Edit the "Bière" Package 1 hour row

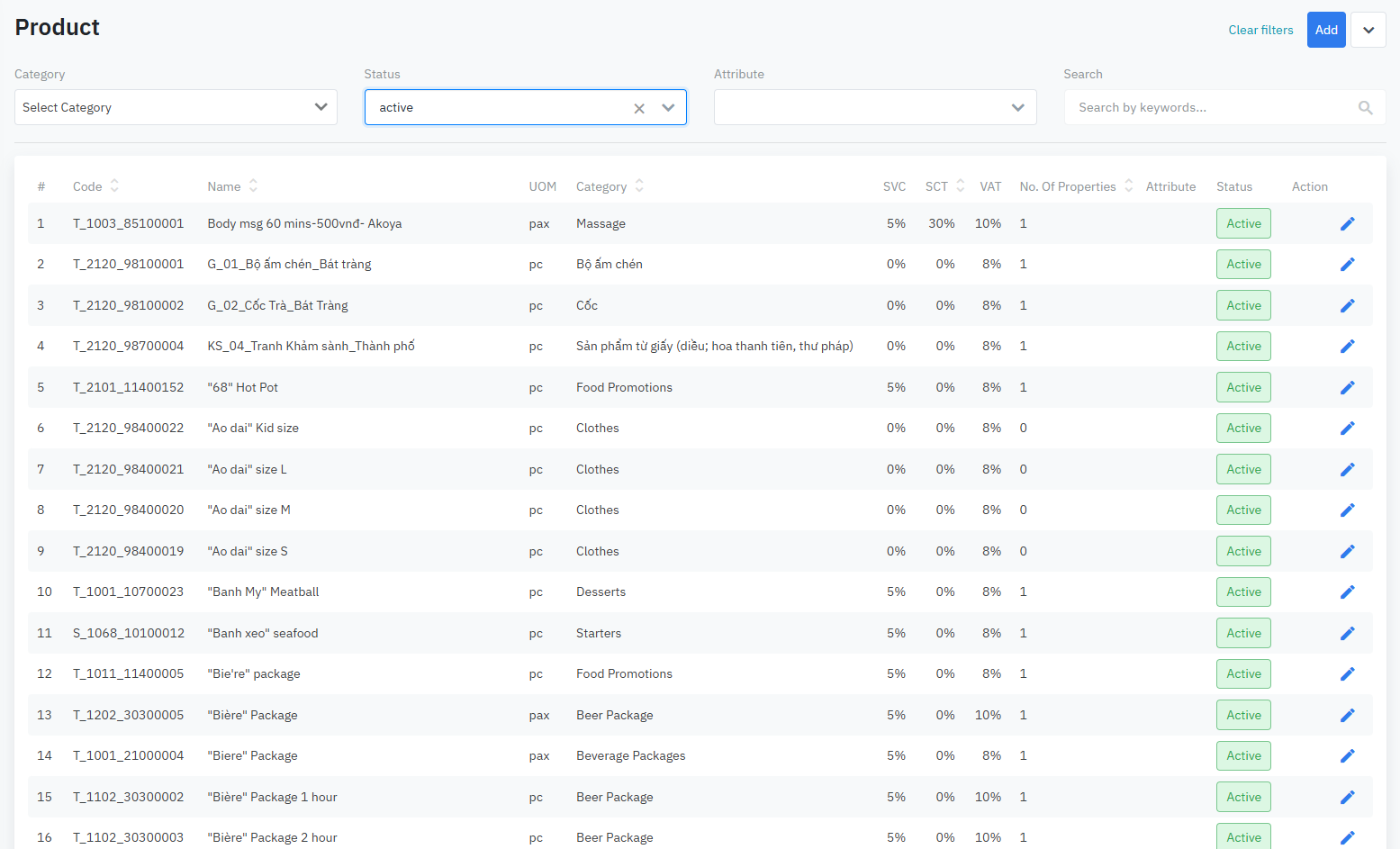click(1347, 797)
